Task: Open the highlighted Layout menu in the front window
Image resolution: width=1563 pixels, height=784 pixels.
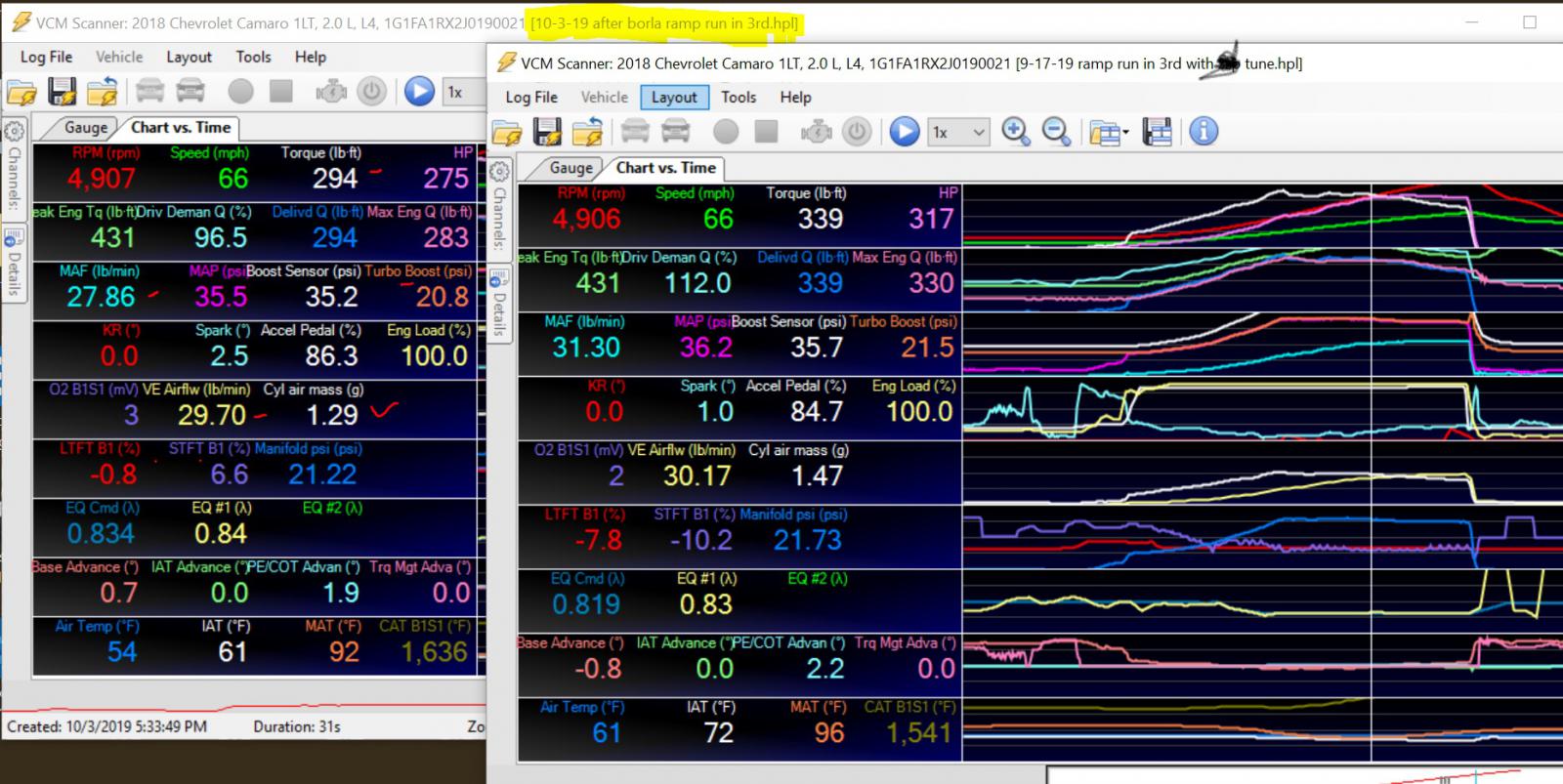Action: (674, 97)
